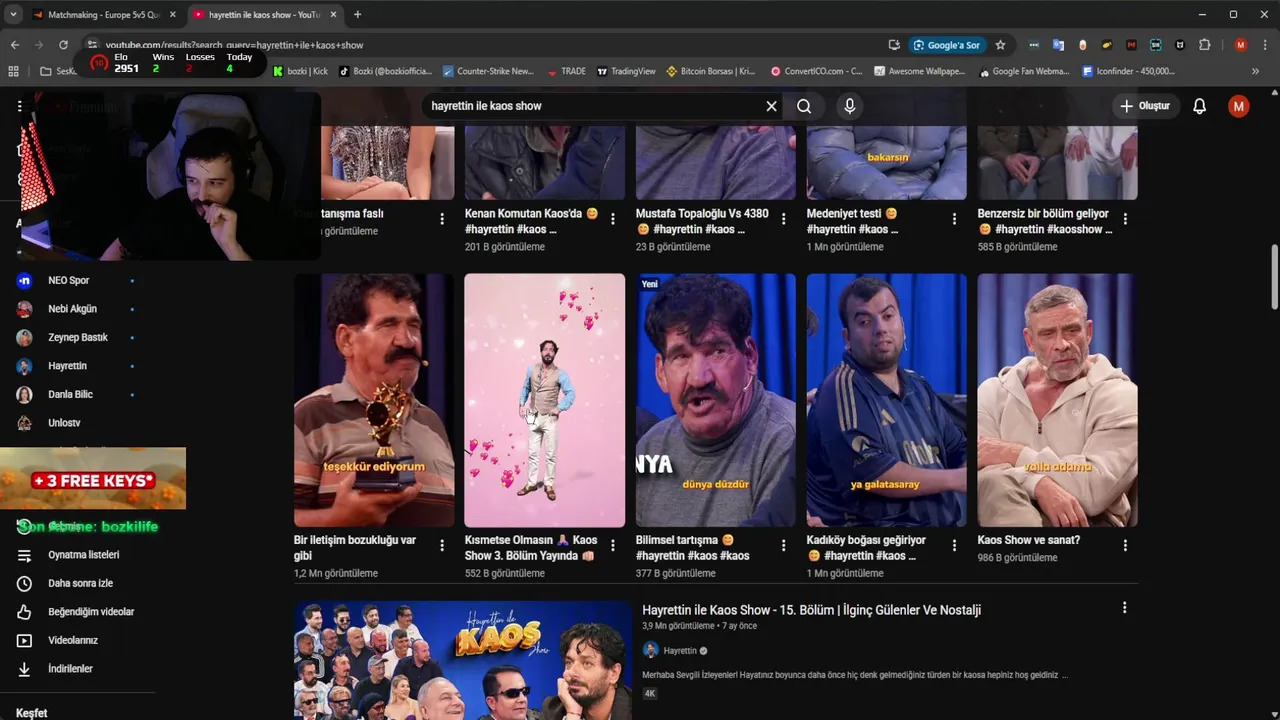This screenshot has height=720, width=1280.
Task: Start voice search with the microphone icon
Action: pyautogui.click(x=850, y=106)
